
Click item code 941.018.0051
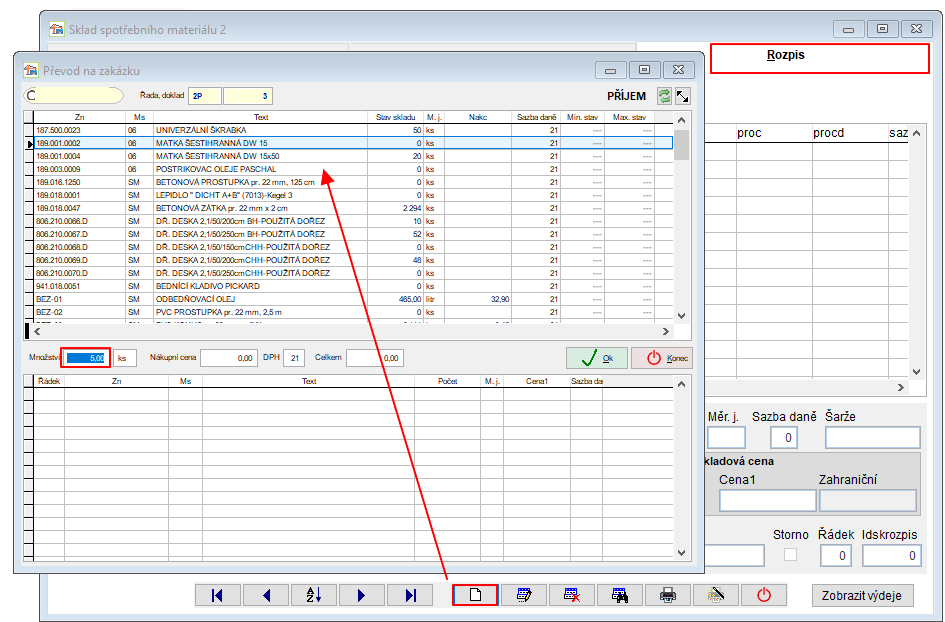(x=58, y=286)
